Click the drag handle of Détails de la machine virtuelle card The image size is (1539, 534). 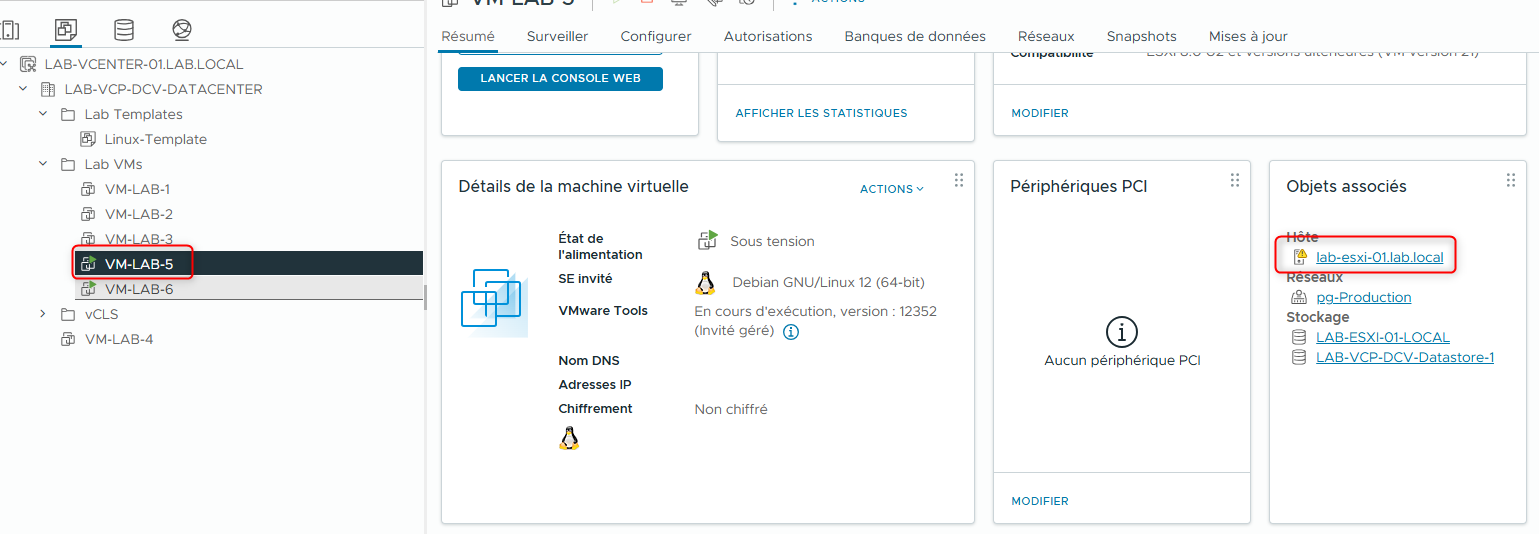point(959,181)
